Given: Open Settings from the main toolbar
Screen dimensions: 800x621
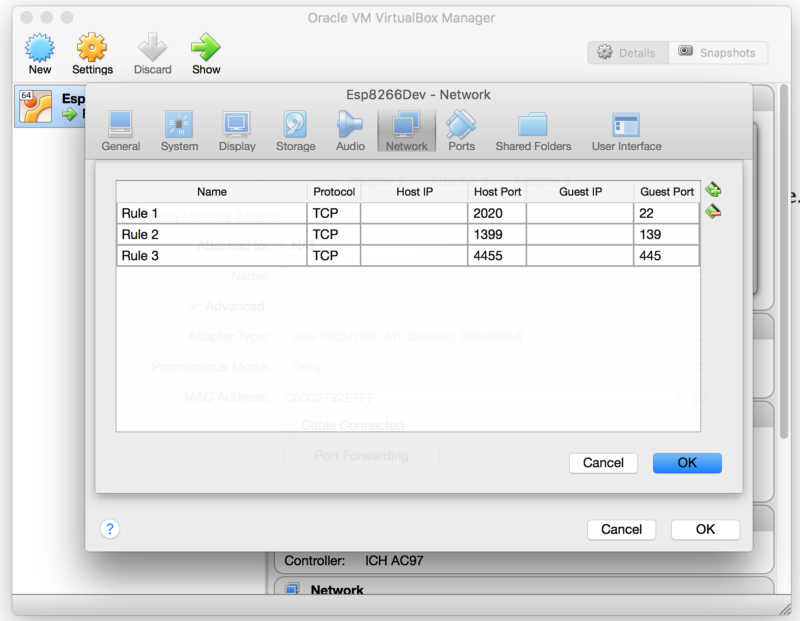Looking at the screenshot, I should pyautogui.click(x=92, y=48).
